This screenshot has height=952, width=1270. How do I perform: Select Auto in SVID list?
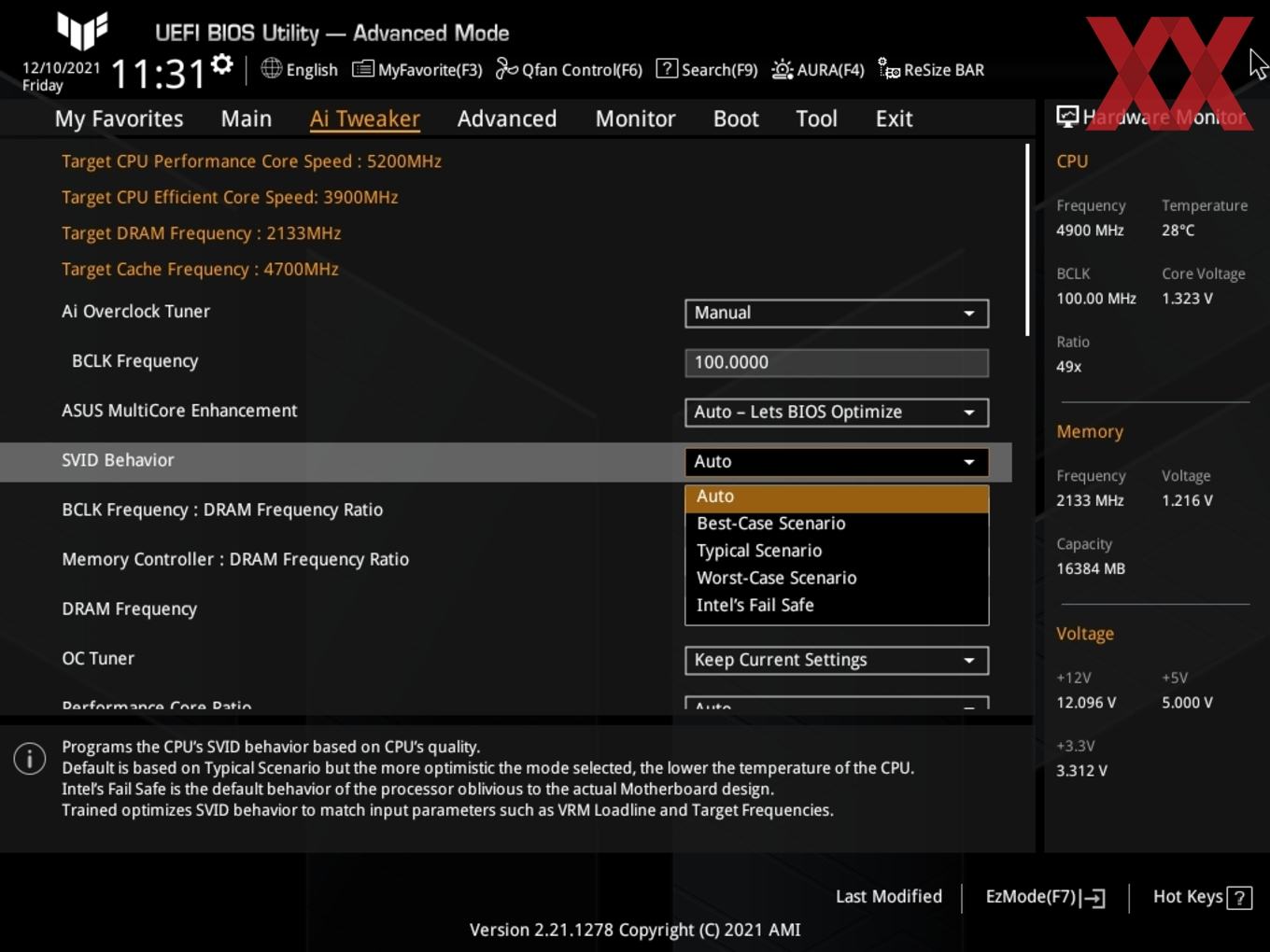[837, 497]
